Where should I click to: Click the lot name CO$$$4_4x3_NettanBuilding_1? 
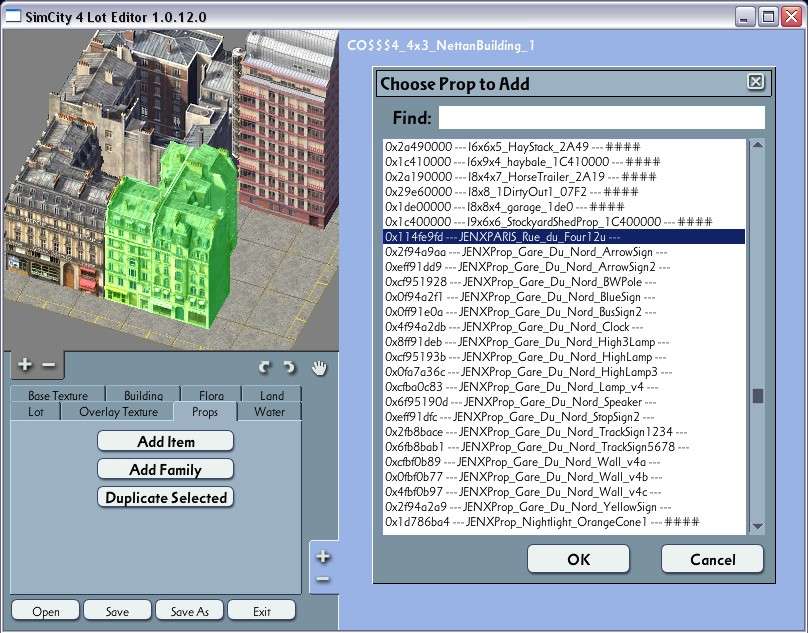point(441,46)
